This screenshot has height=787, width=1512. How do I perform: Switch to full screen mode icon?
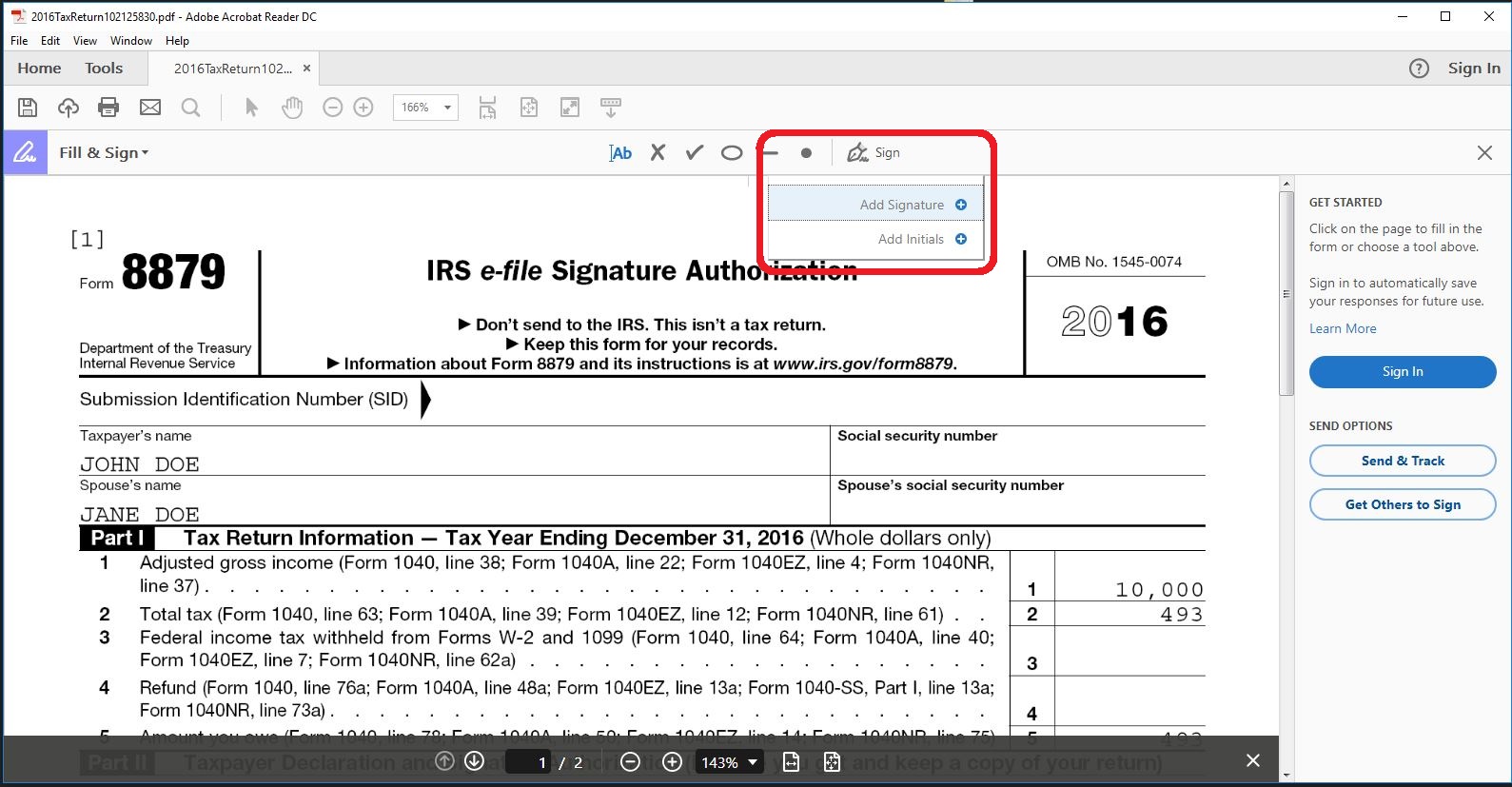tap(570, 108)
